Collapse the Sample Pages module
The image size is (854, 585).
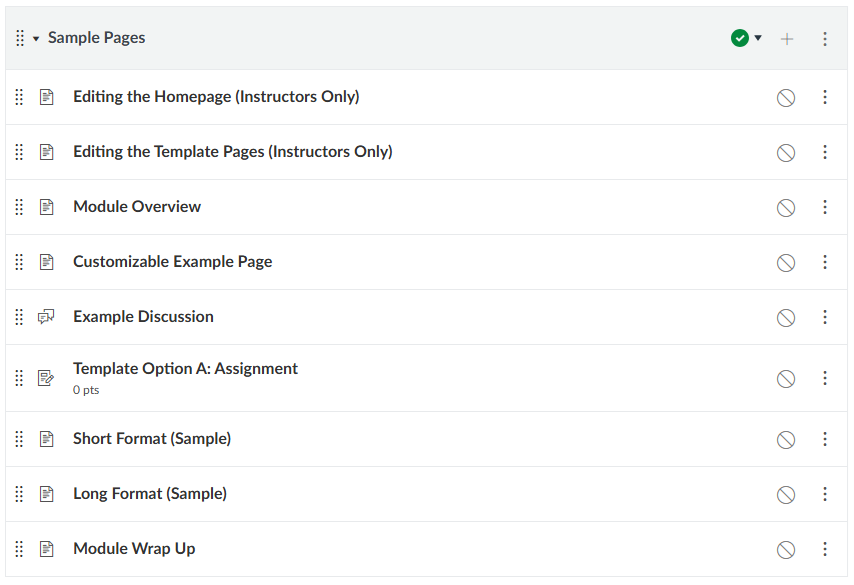point(36,39)
